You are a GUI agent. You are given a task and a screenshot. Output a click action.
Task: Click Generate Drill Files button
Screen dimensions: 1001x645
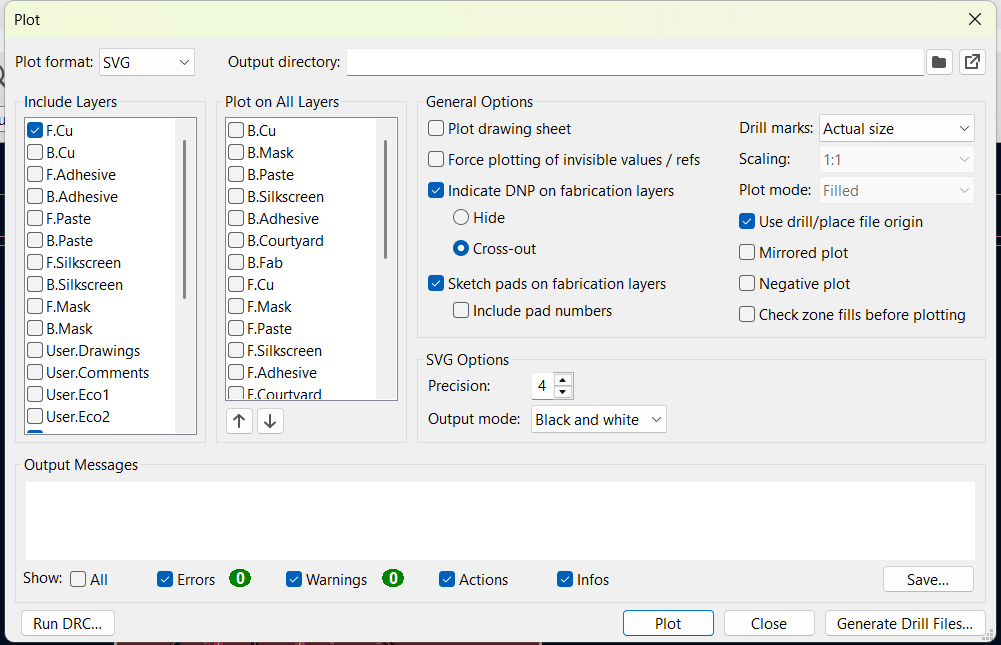905,623
